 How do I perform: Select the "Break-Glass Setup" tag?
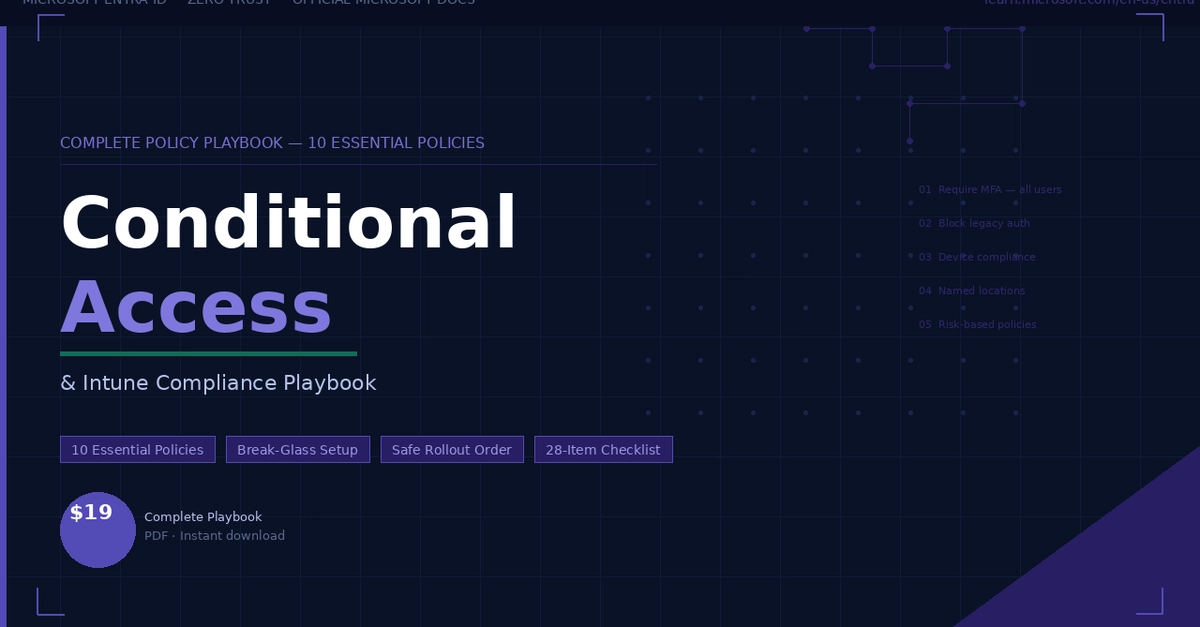pos(298,450)
